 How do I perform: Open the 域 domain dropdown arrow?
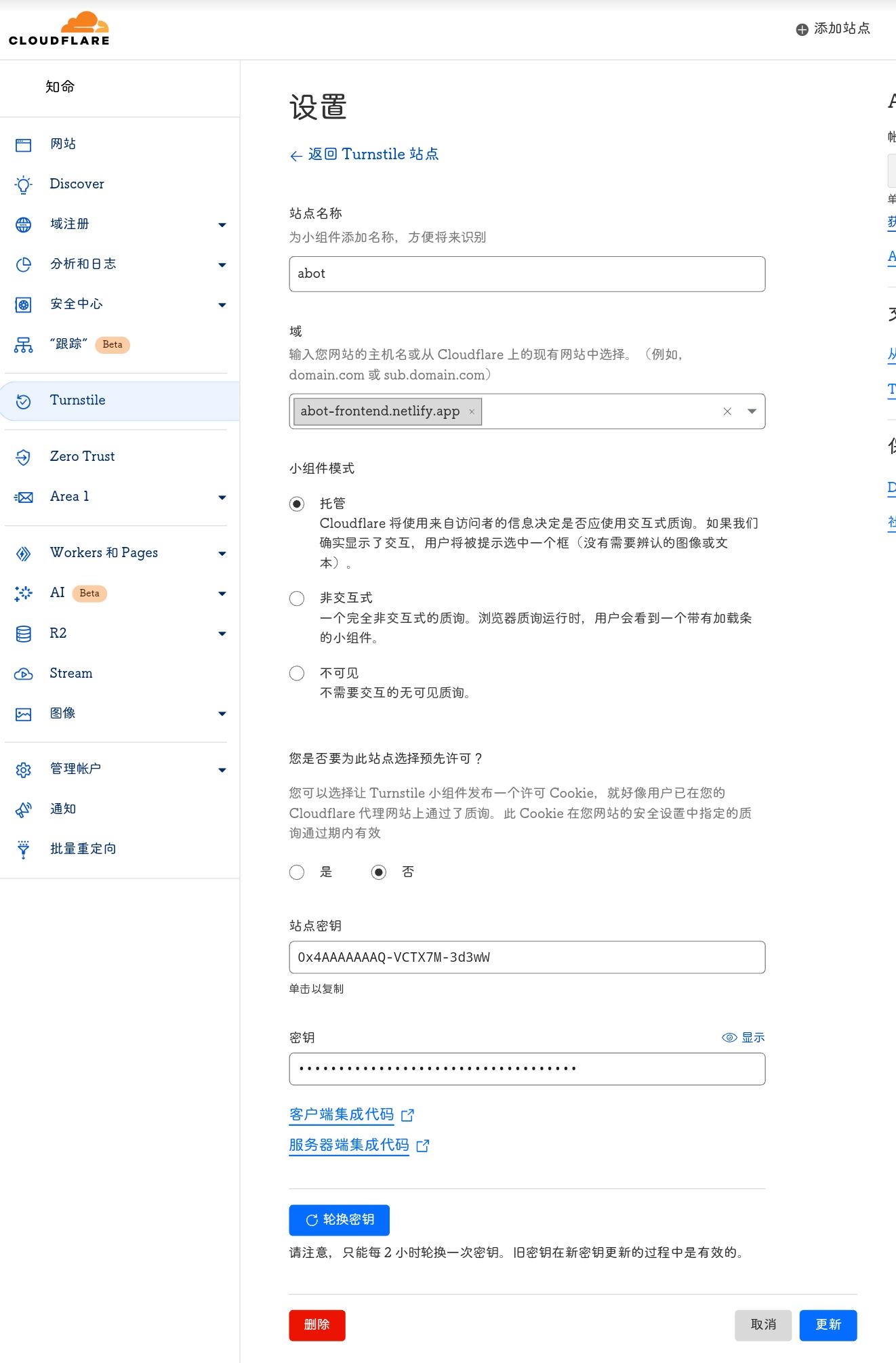752,411
